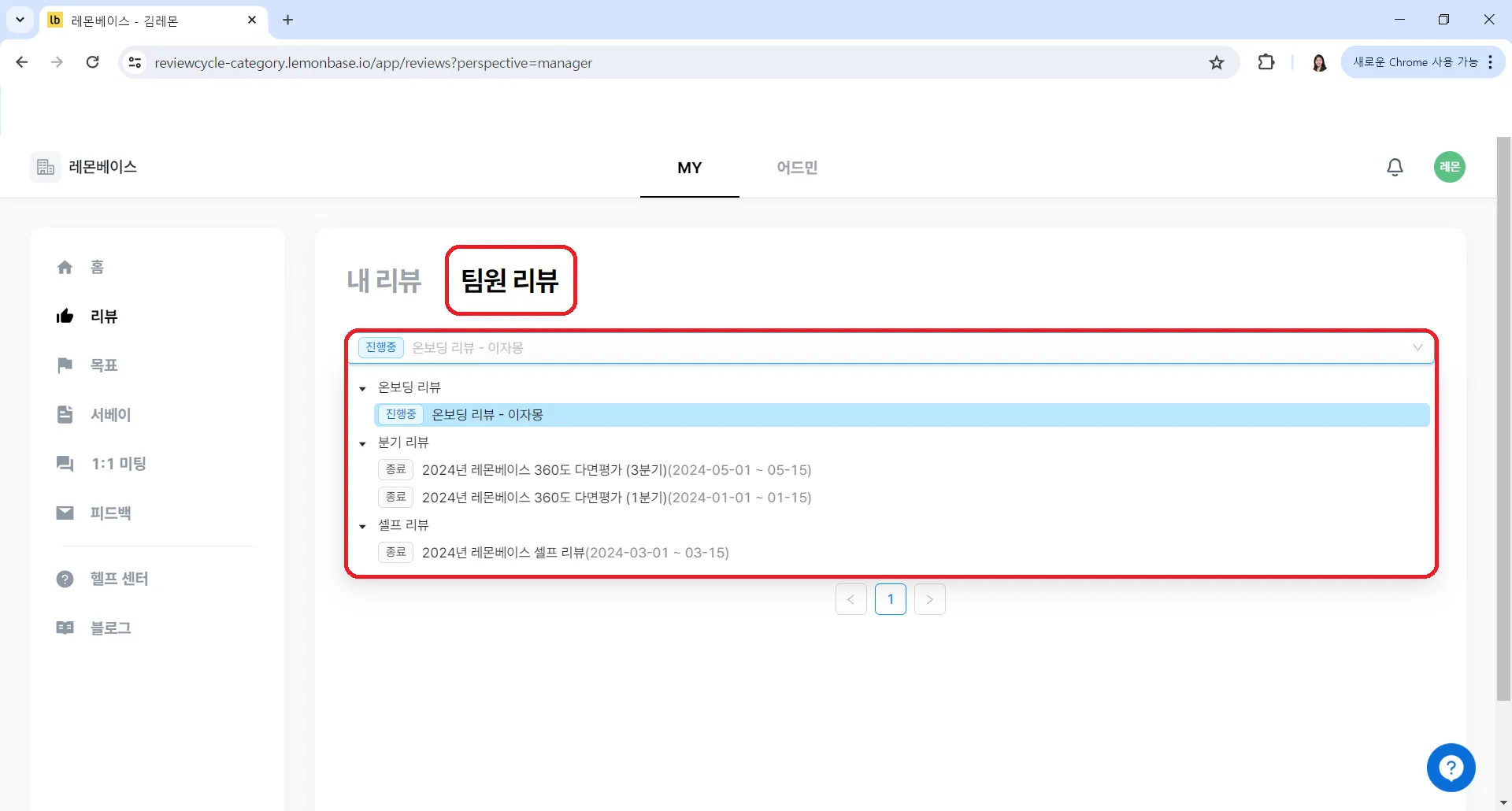Click the URL address bar
The image size is (1512, 811).
(x=677, y=62)
